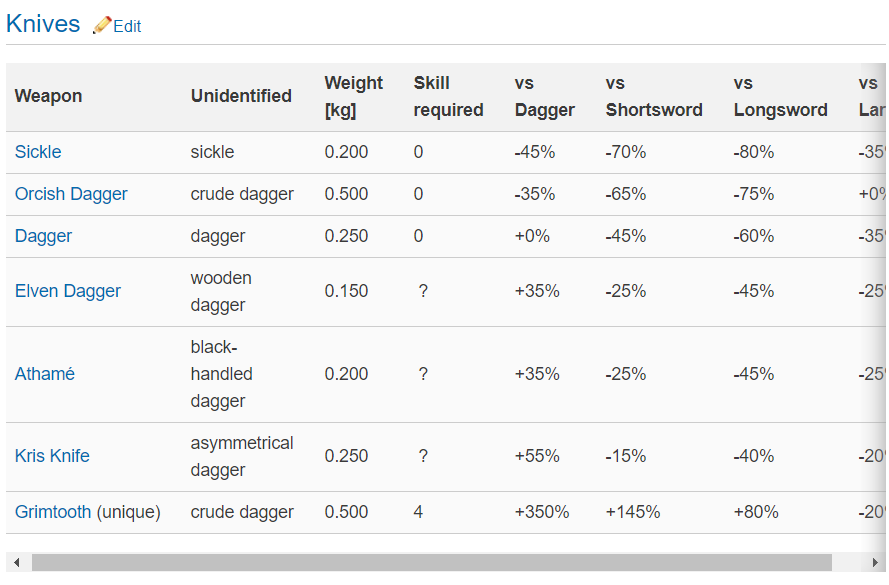The image size is (889, 585).
Task: Select the vs Dagger column header
Action: (x=544, y=96)
